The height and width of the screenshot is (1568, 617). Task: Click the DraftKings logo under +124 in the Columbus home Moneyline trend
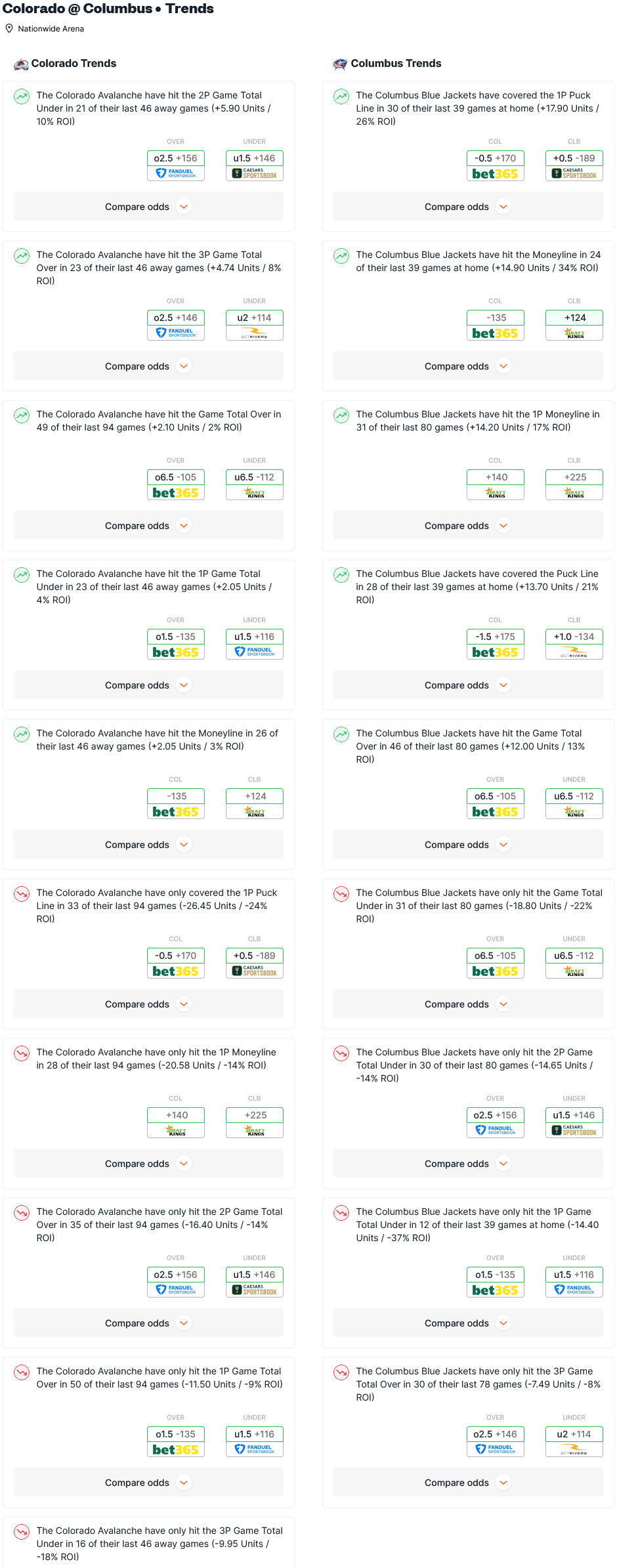coord(574,333)
